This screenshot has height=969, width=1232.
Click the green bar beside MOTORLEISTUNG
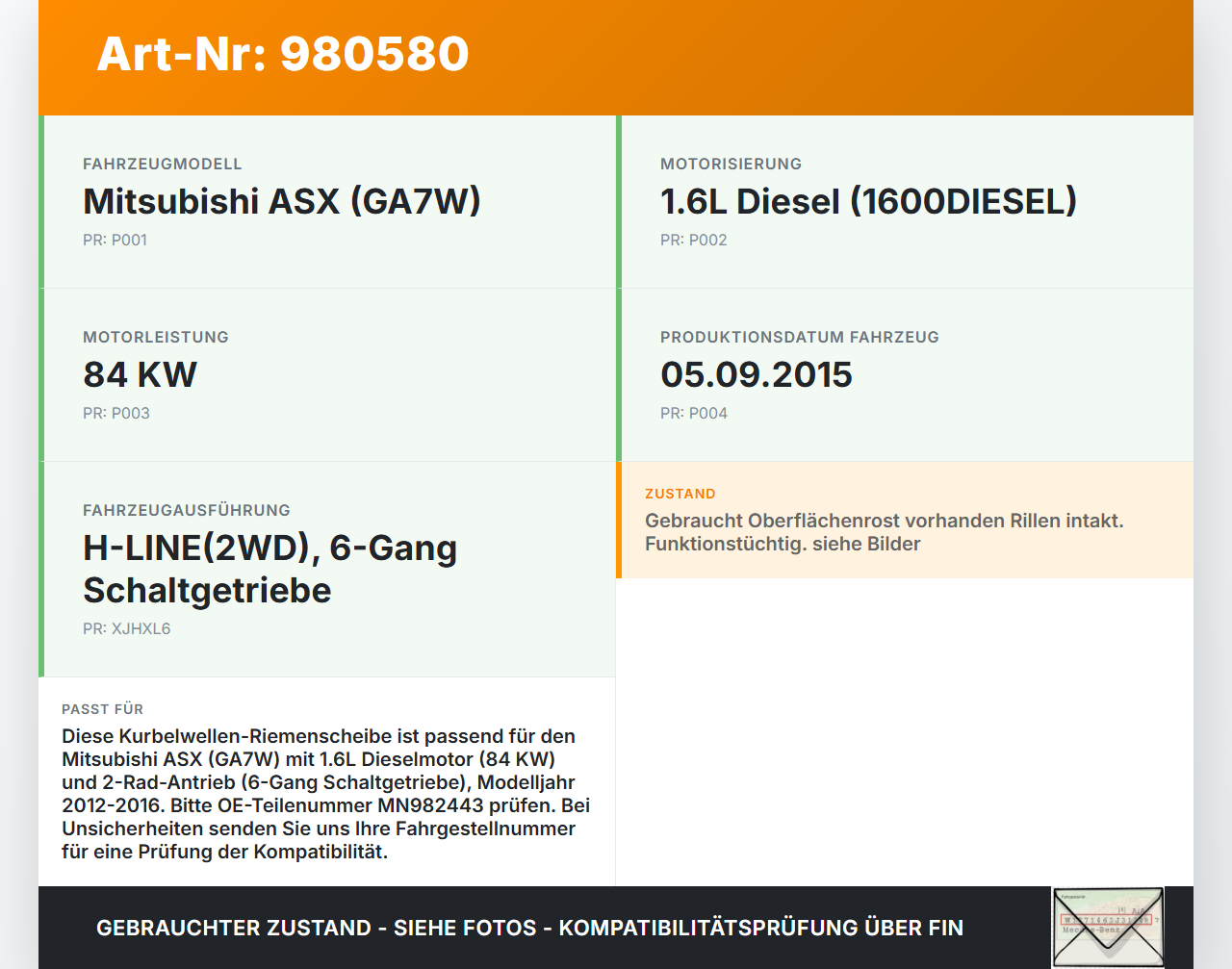pos(40,374)
